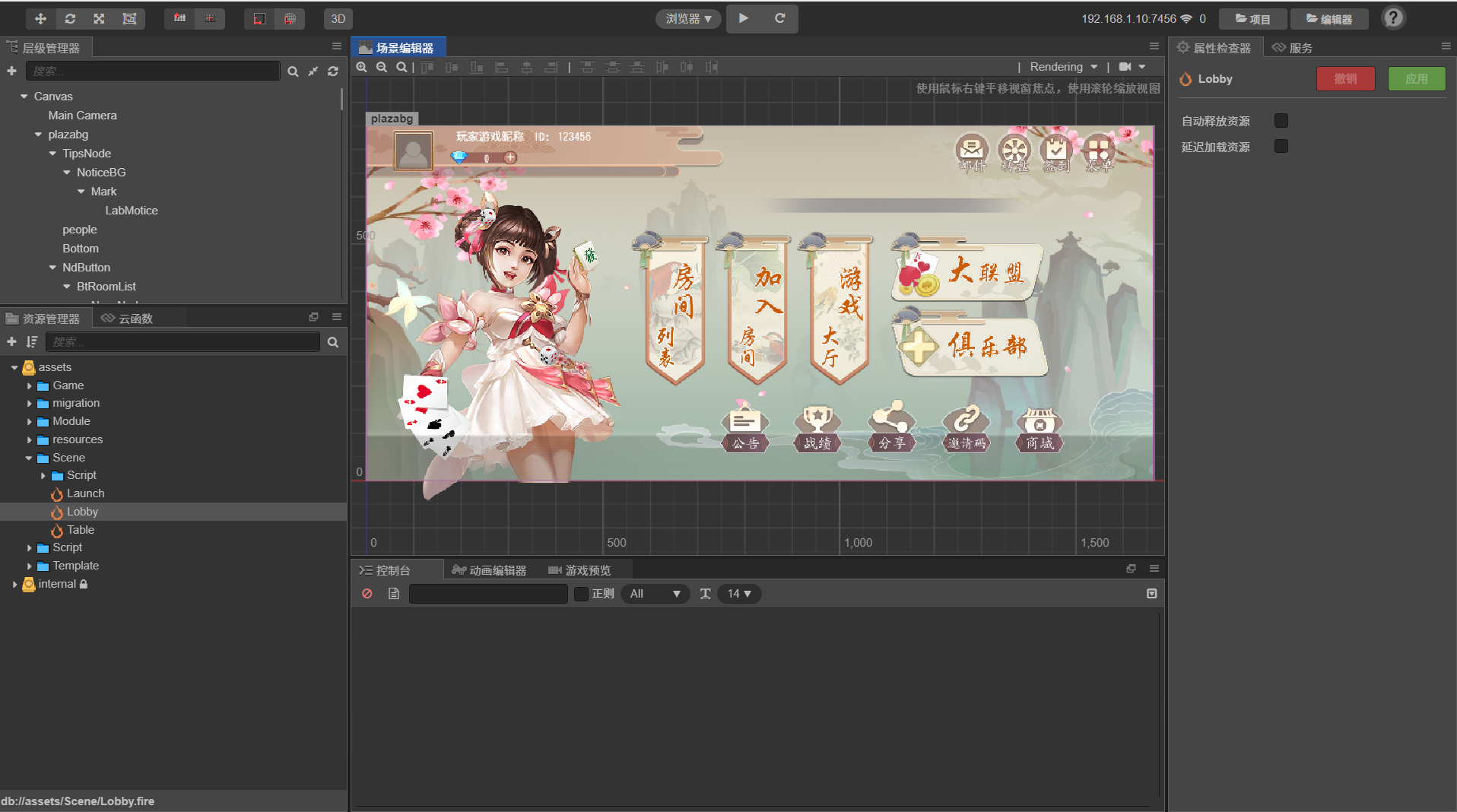
Task: Pop out the assets panel
Action: [x=313, y=317]
